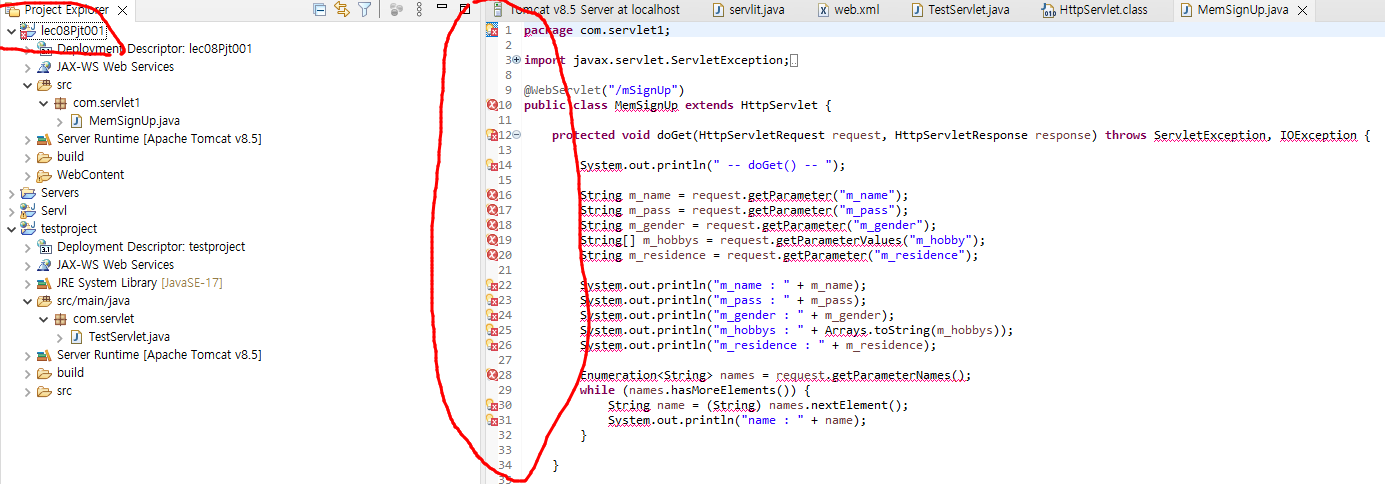The image size is (1385, 484).
Task: Click the quick-fix marker on line 24
Action: click(491, 315)
